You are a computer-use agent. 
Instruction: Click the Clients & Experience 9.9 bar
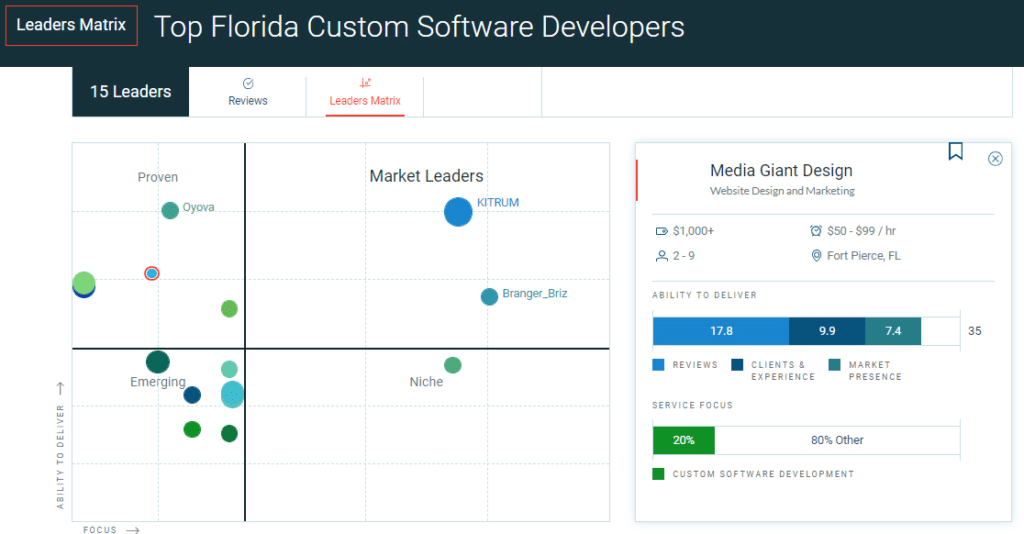pos(827,331)
